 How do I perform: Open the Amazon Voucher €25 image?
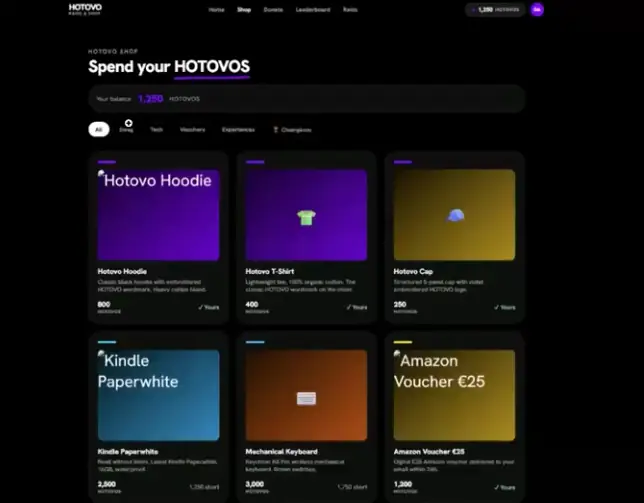coord(454,395)
